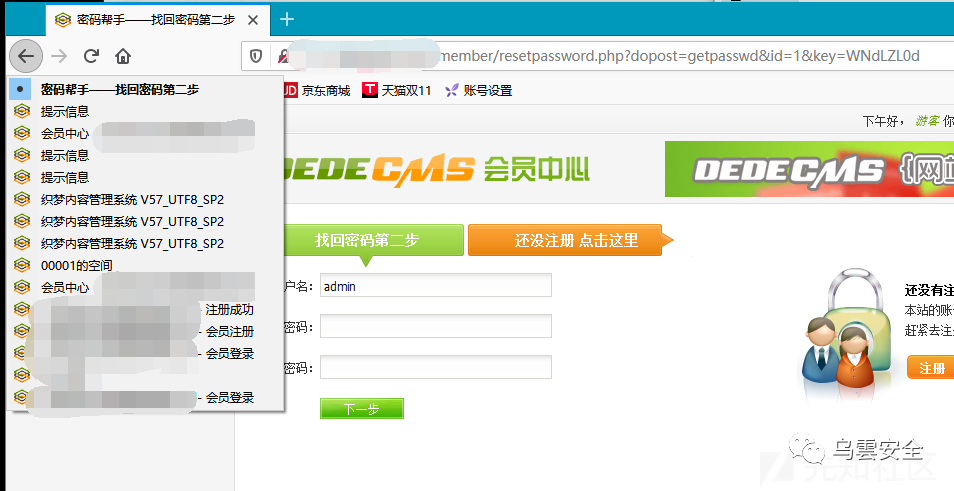Click 还没注册 点击这里 orange button
This screenshot has width=954, height=491.
tap(570, 240)
